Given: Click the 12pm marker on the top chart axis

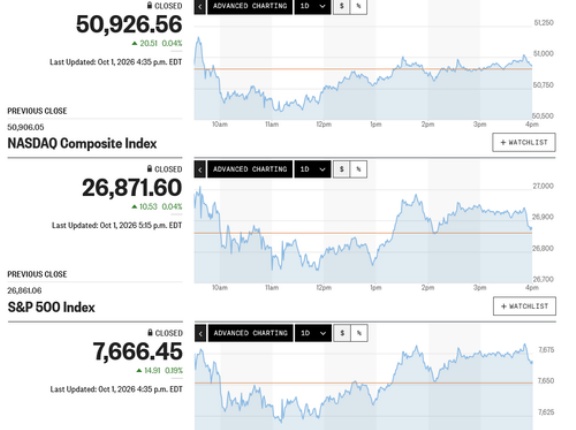Looking at the screenshot, I should [324, 124].
